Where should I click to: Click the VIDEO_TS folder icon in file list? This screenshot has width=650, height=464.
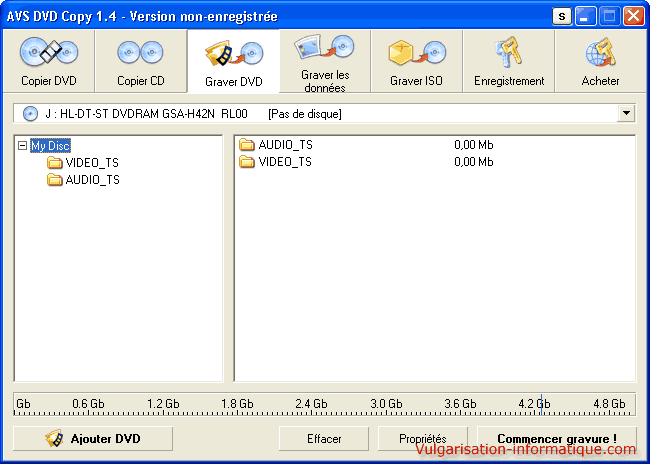247,162
